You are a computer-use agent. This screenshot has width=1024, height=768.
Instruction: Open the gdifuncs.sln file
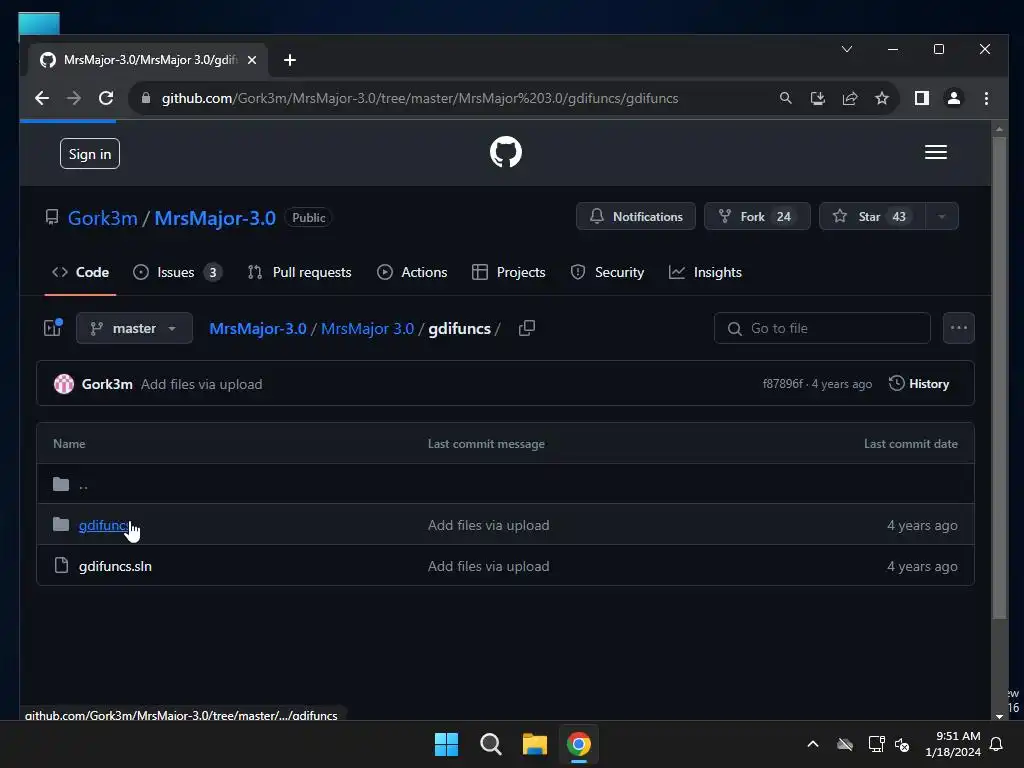[115, 566]
